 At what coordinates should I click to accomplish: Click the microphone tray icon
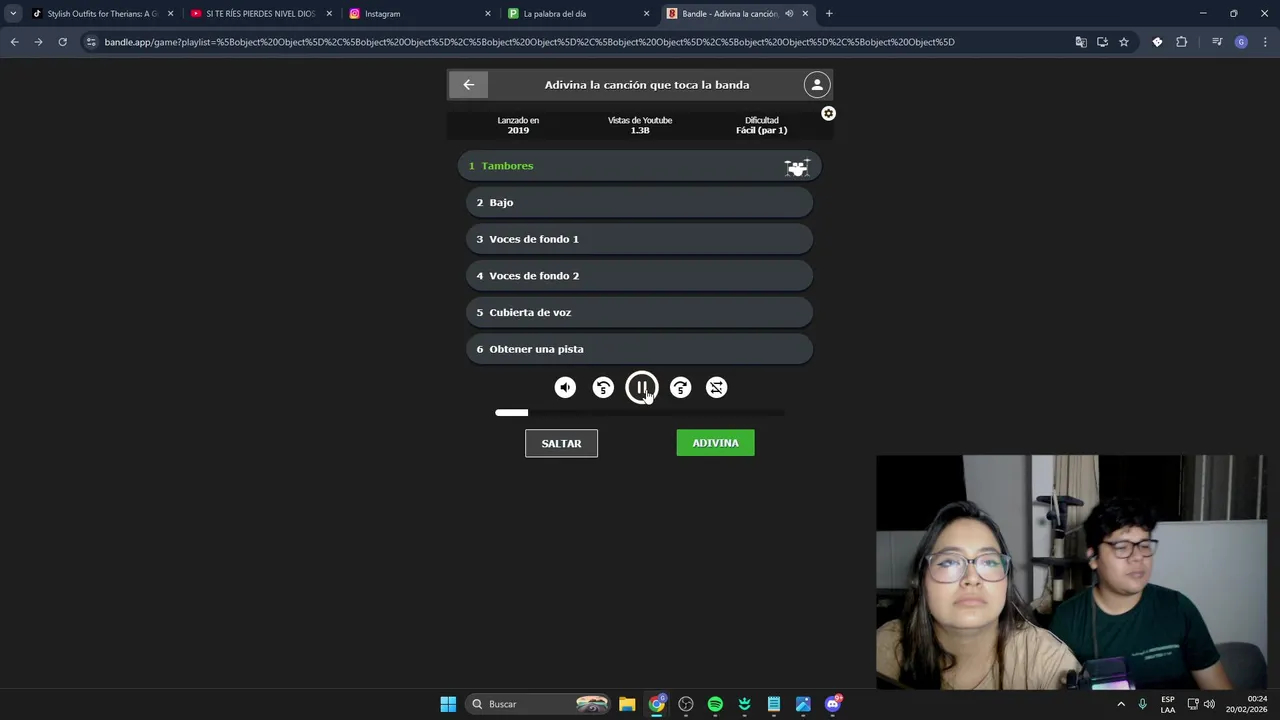1142,704
